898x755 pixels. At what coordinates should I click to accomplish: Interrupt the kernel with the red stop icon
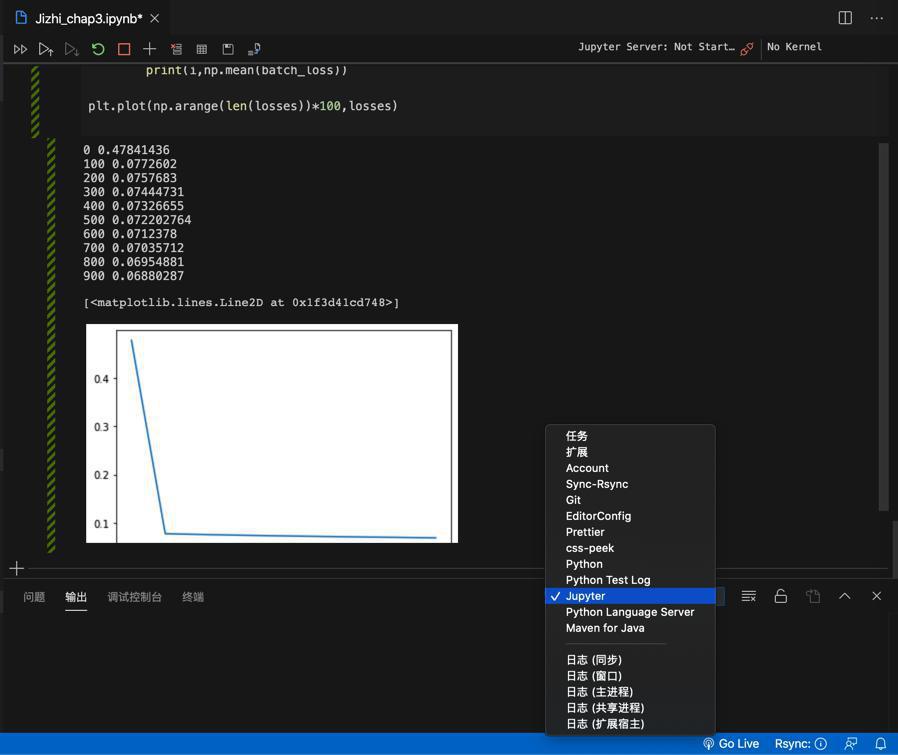124,49
